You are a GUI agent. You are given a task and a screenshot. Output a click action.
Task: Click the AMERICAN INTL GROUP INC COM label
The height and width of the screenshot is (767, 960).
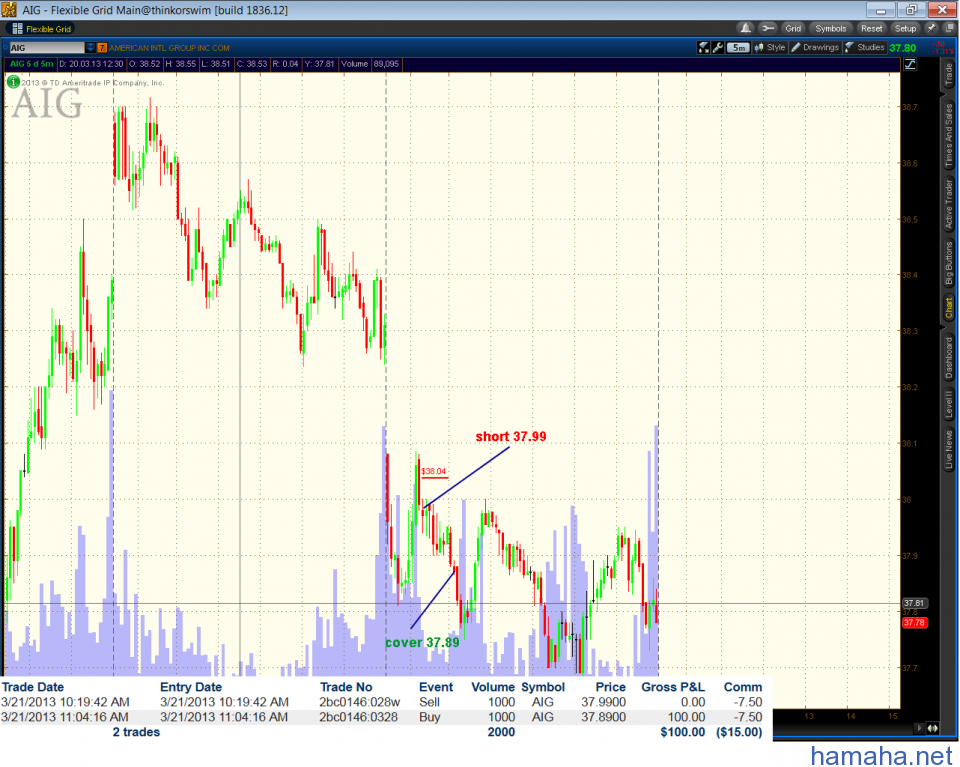click(x=170, y=48)
